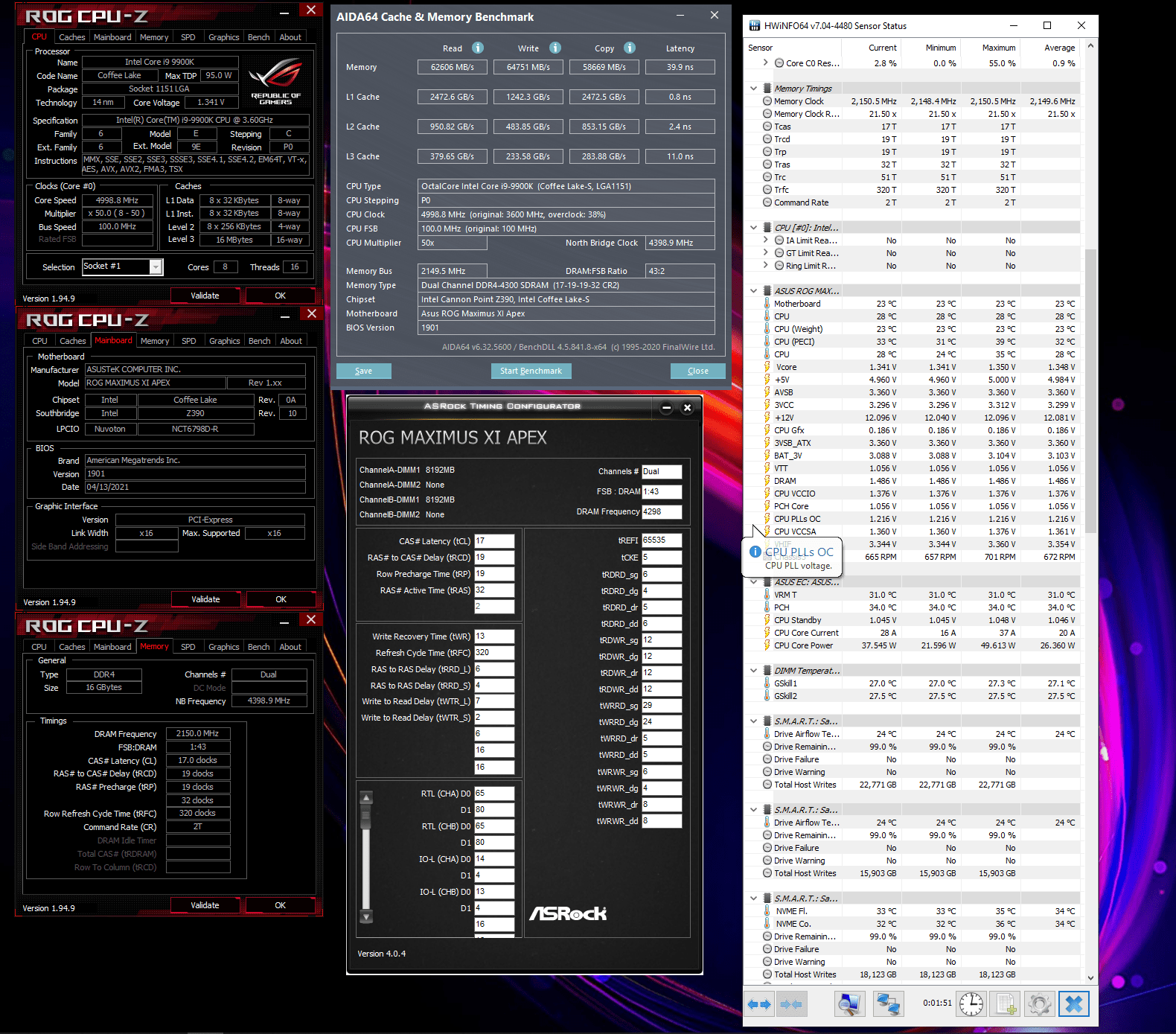
Task: Reset HWiNFO elapsed time clock icon
Action: tap(971, 1004)
